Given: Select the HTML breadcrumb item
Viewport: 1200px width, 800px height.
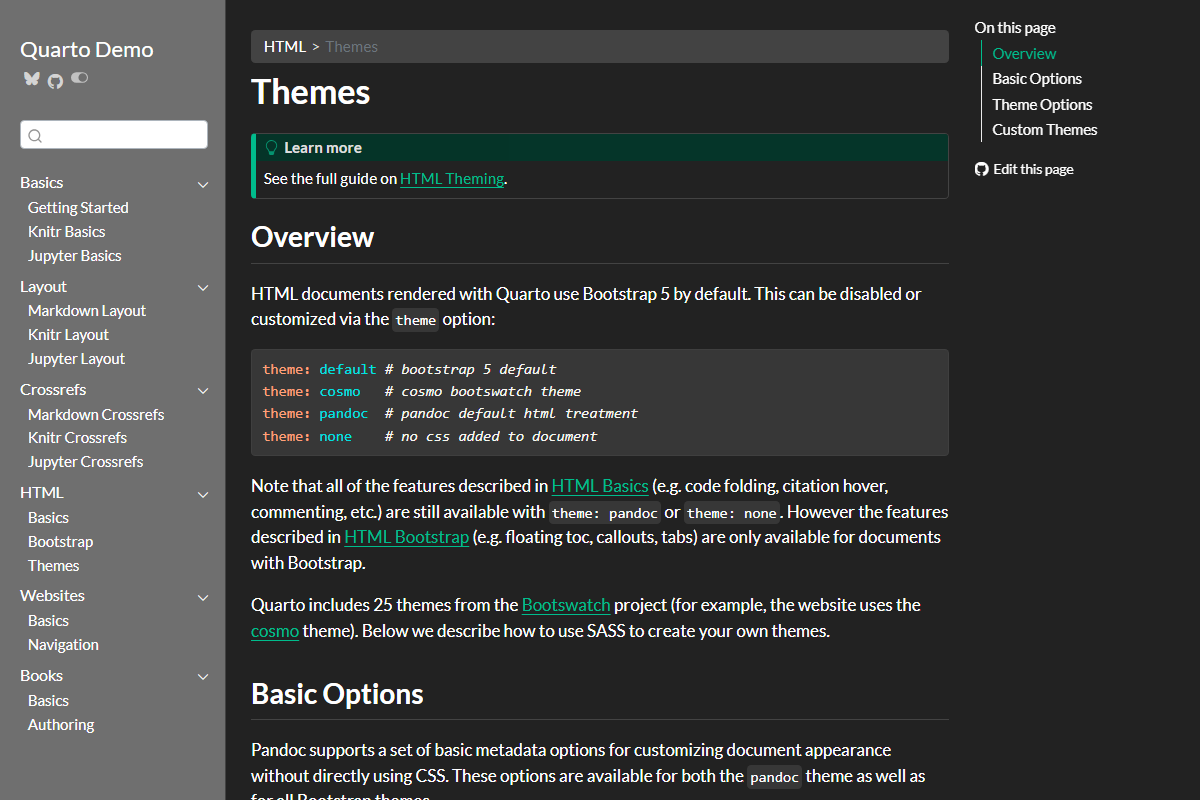Looking at the screenshot, I should point(285,46).
